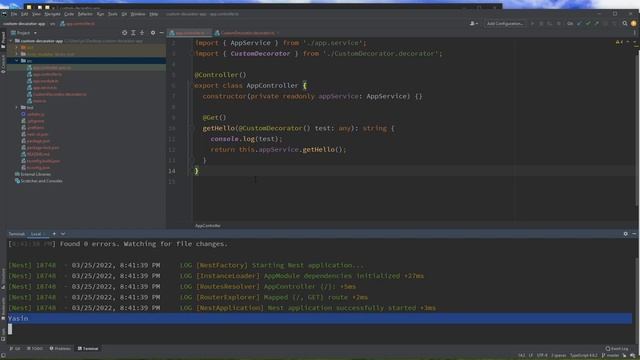Open the Code menu
This screenshot has height=360, width=640.
(69, 14)
